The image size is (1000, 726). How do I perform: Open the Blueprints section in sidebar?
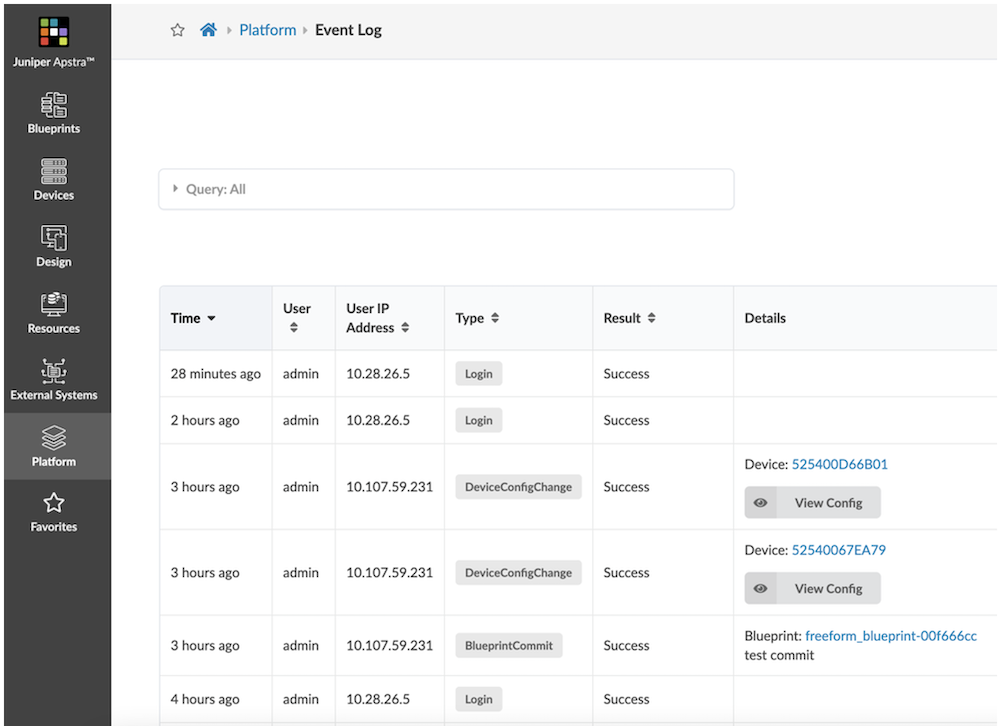pos(53,113)
